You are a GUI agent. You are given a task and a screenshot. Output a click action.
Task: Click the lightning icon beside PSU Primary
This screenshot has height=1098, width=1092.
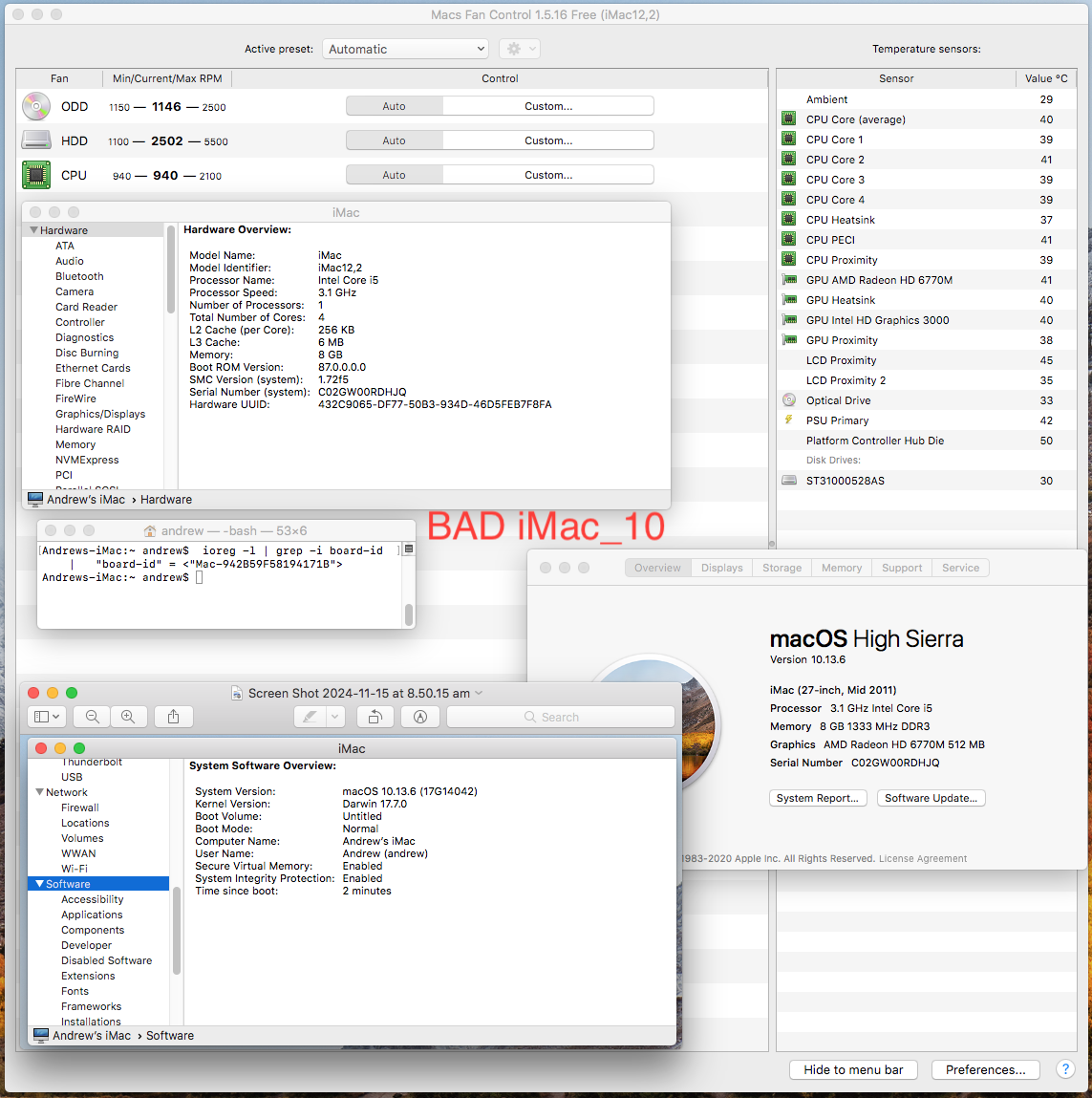tap(789, 420)
